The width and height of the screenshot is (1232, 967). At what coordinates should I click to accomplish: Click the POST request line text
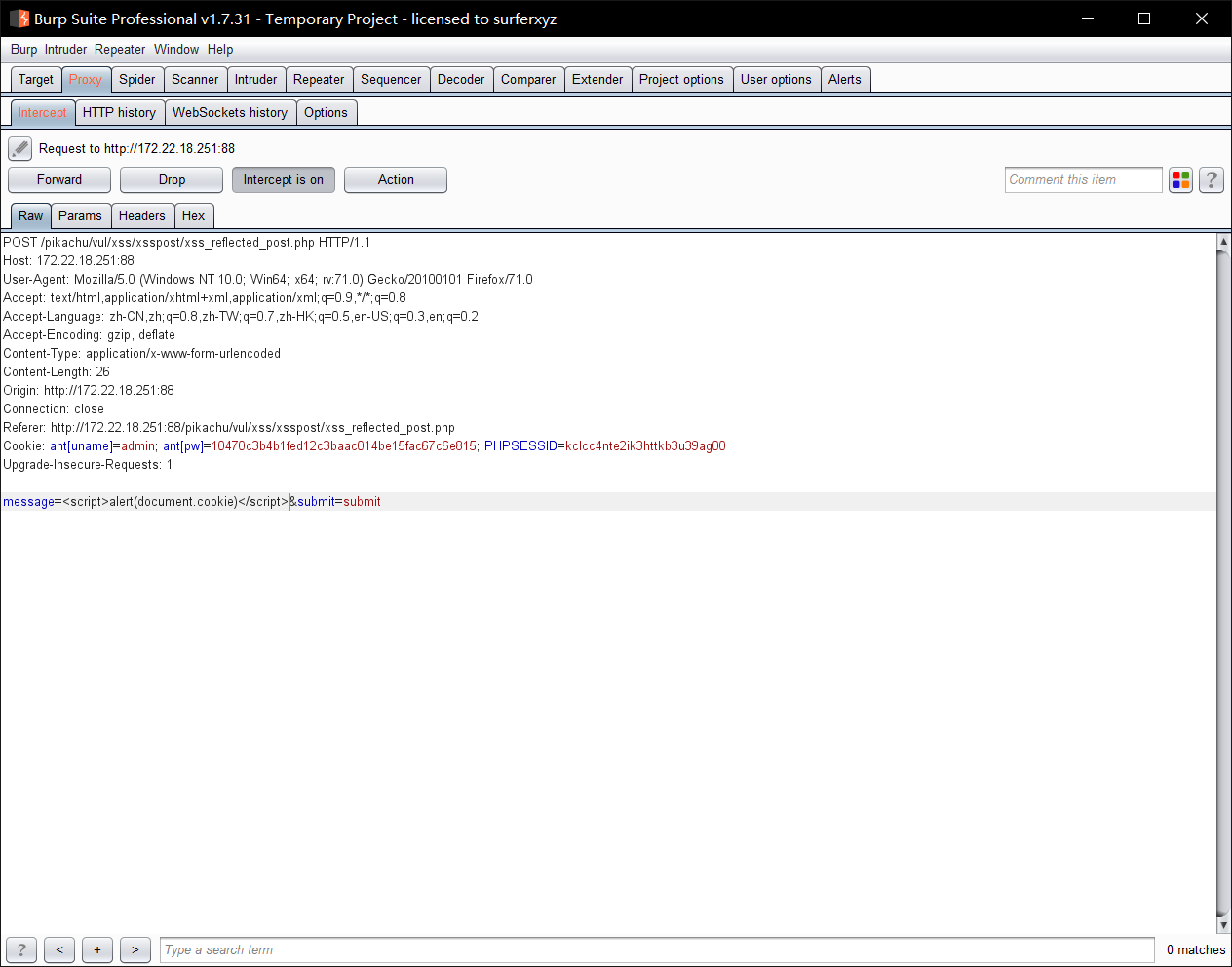tap(187, 242)
